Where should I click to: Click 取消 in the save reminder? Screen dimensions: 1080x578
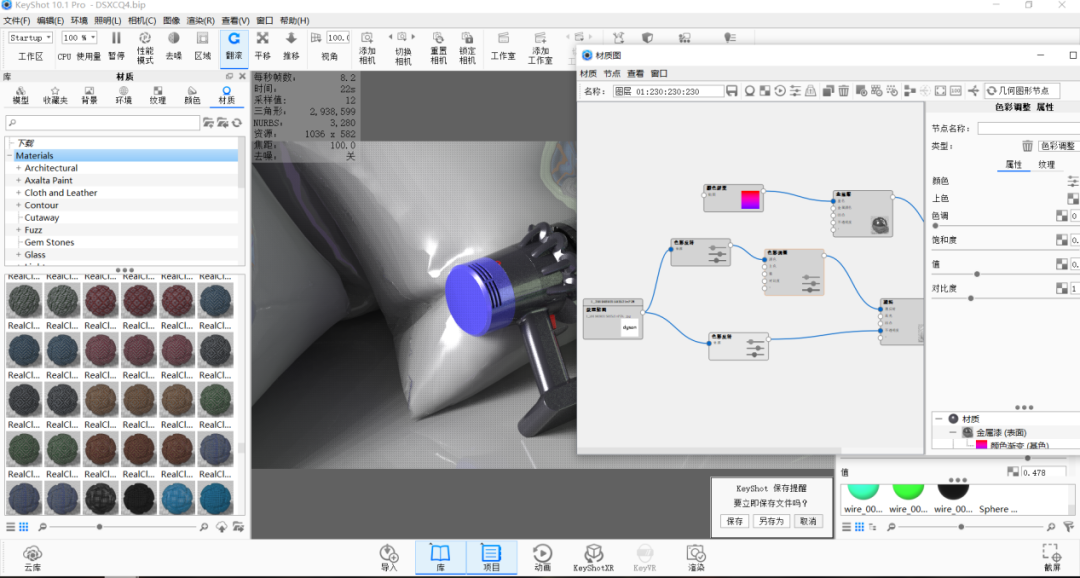(808, 522)
